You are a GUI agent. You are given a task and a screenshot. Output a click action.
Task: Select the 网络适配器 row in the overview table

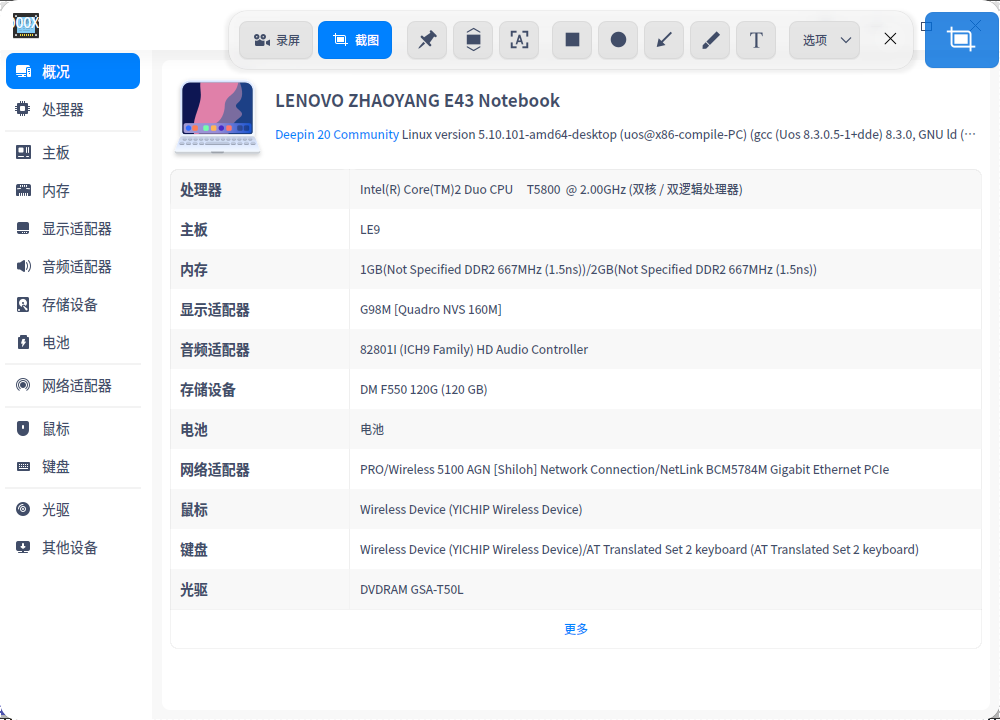575,470
